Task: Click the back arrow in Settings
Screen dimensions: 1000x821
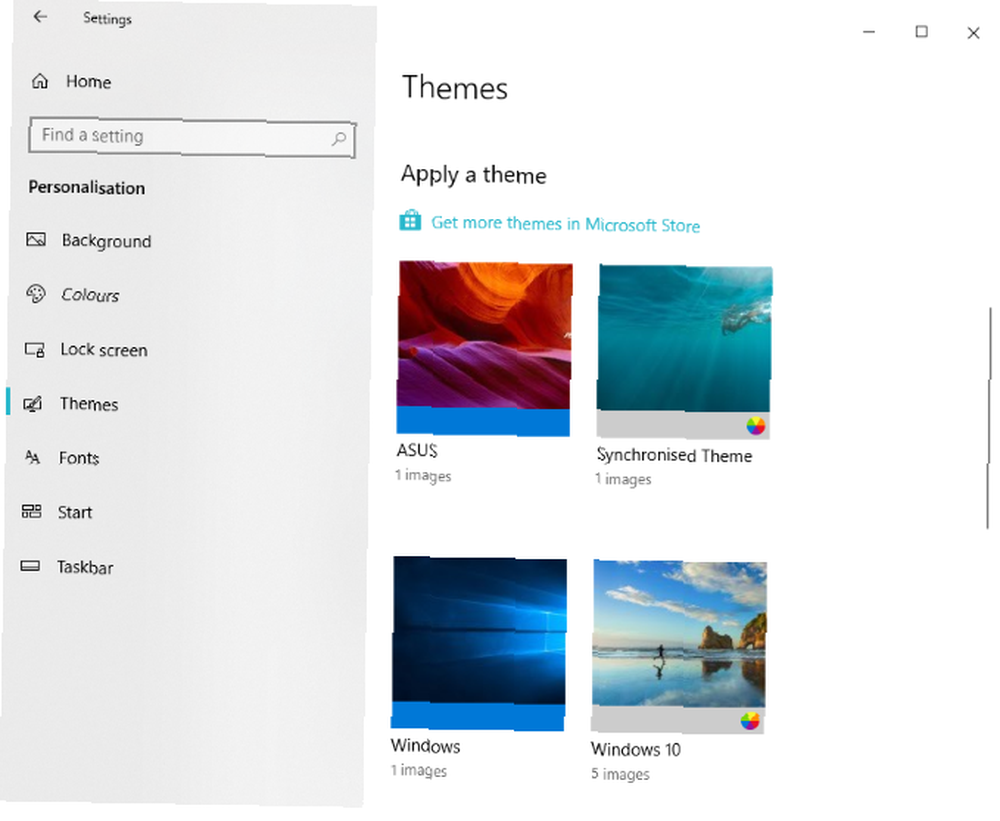Action: point(40,17)
